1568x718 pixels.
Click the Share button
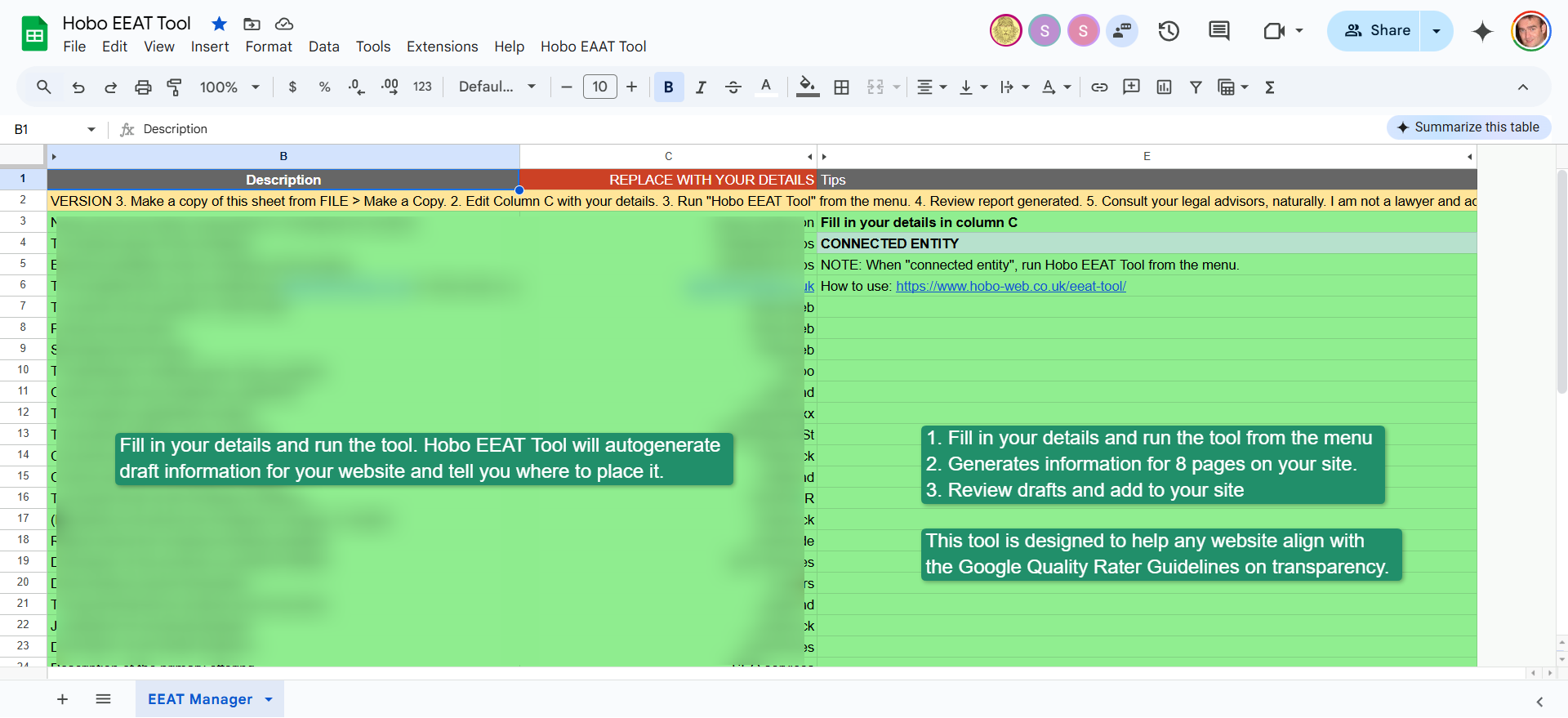pos(1375,31)
